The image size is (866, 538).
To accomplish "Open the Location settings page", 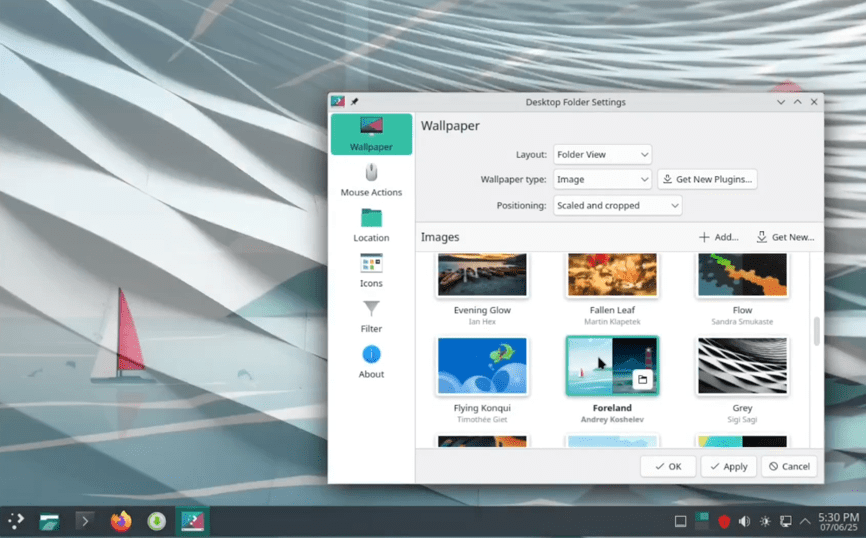I will [x=371, y=225].
